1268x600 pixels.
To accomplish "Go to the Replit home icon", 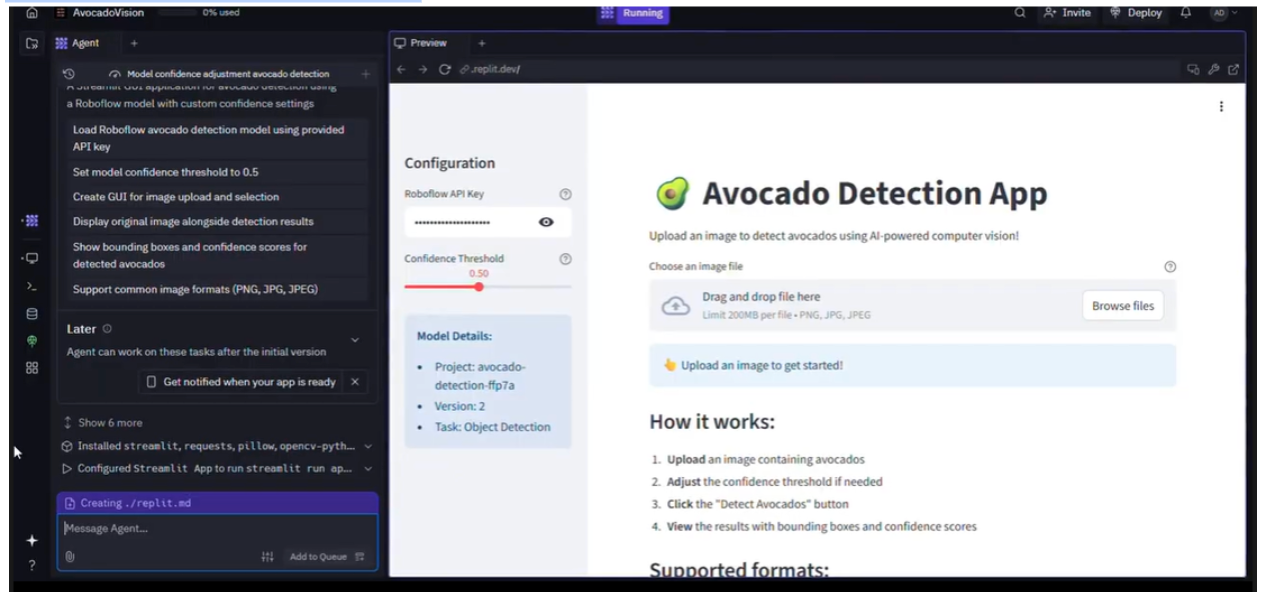I will [32, 13].
